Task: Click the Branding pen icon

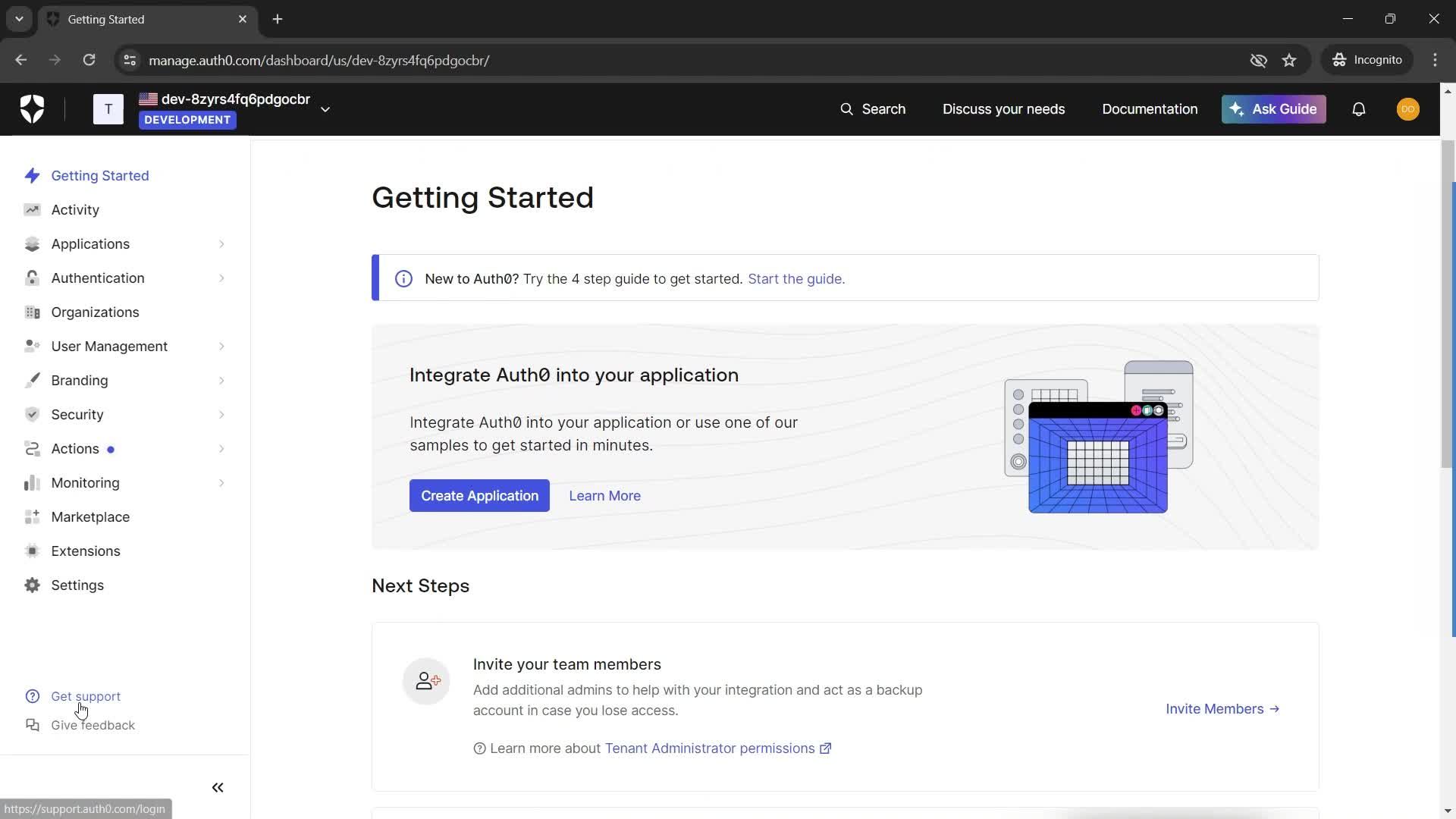Action: (x=32, y=381)
